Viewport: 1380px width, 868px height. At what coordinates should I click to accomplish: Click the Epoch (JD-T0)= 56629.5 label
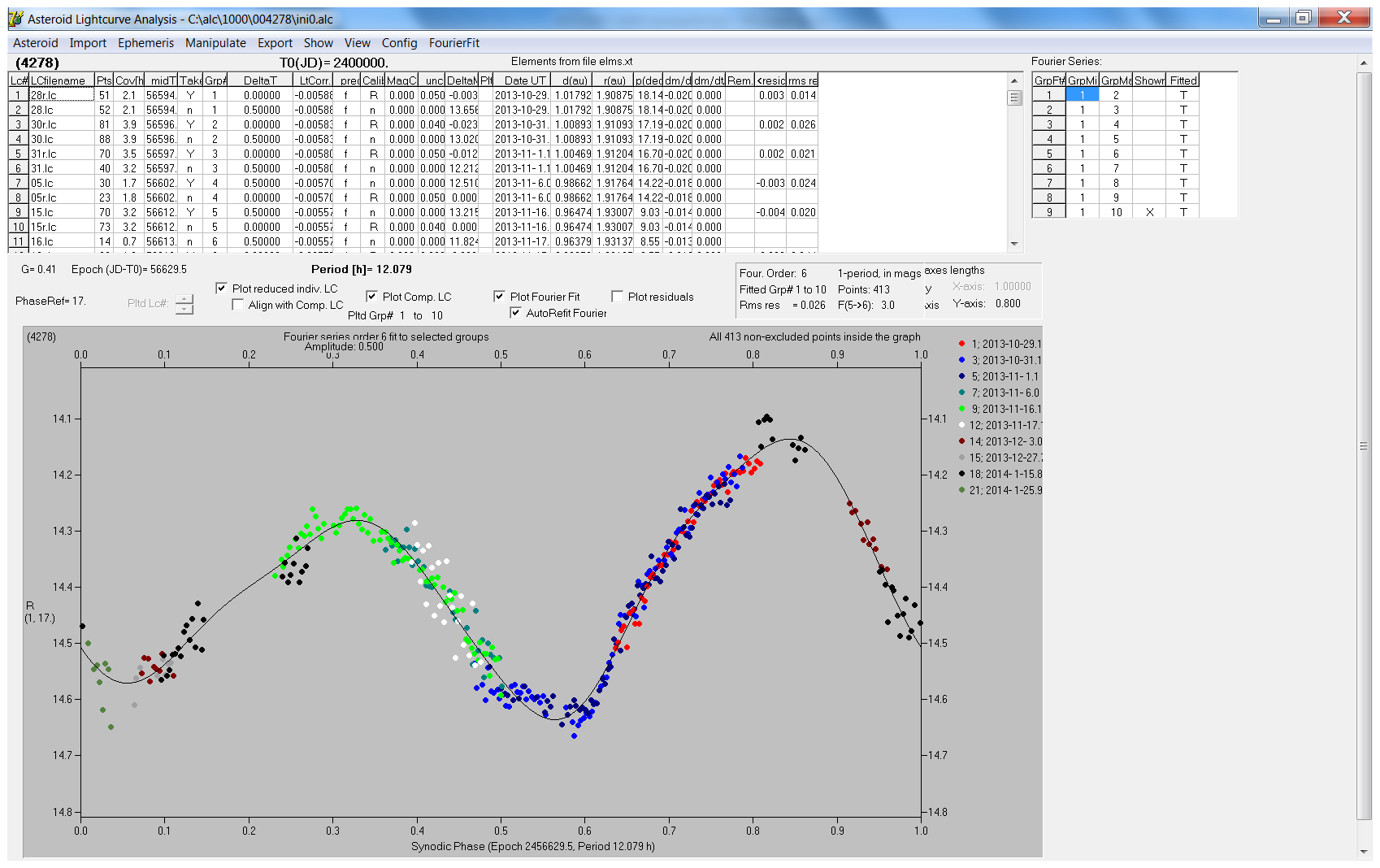coord(129,269)
